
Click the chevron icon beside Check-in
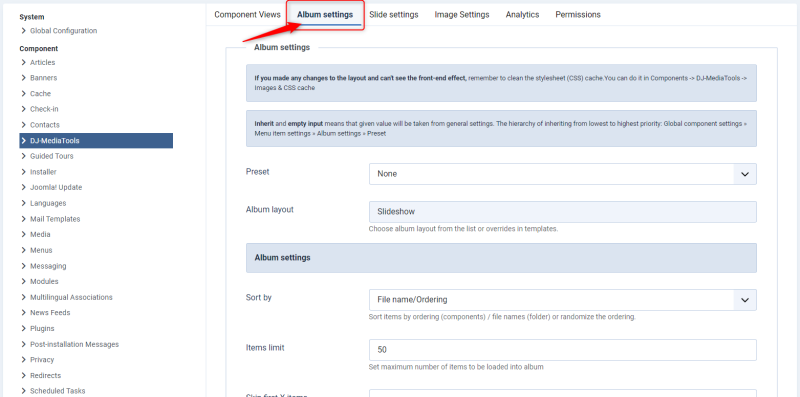coord(23,109)
